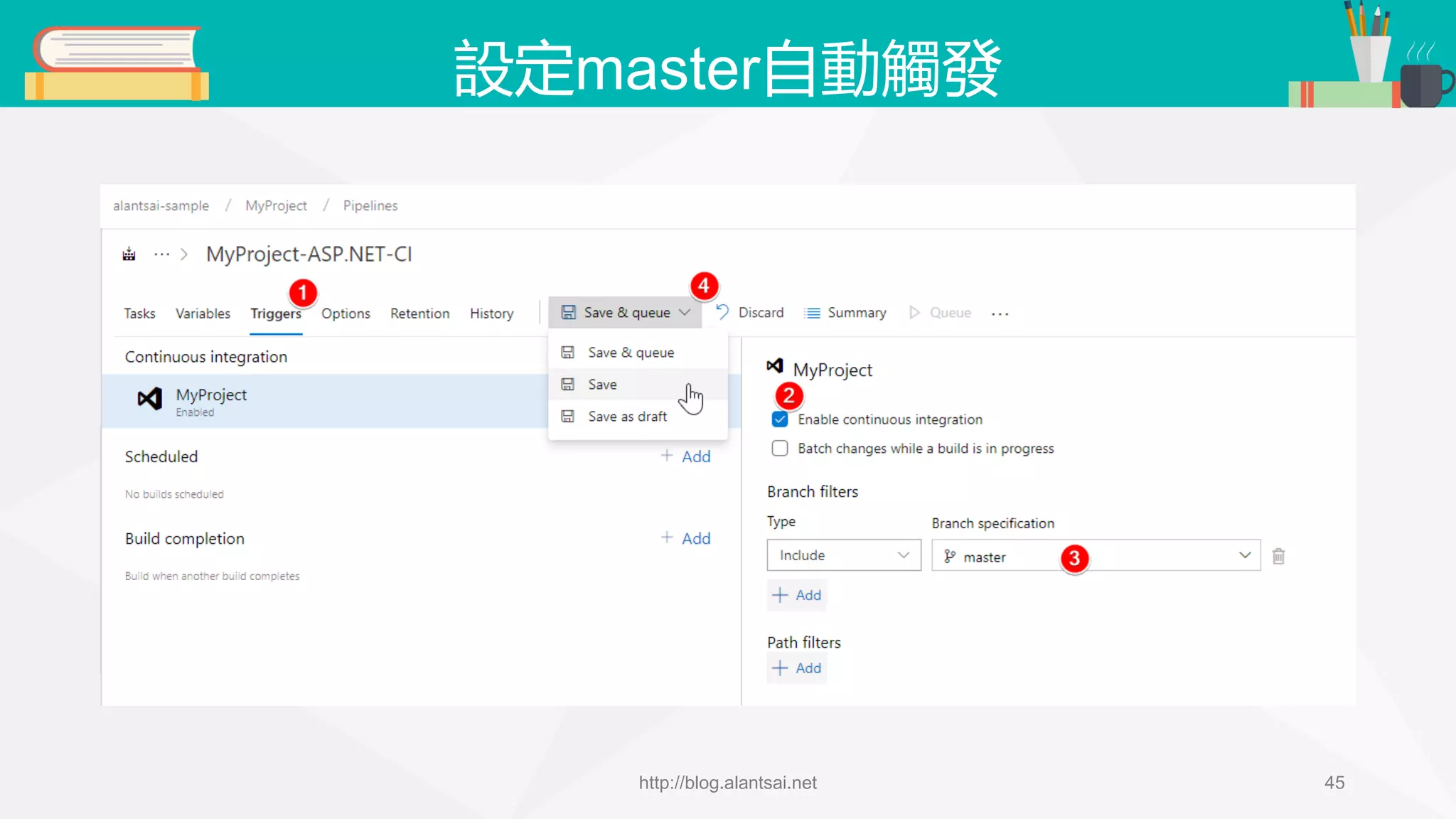
Task: Open the Include type dropdown
Action: tap(844, 555)
